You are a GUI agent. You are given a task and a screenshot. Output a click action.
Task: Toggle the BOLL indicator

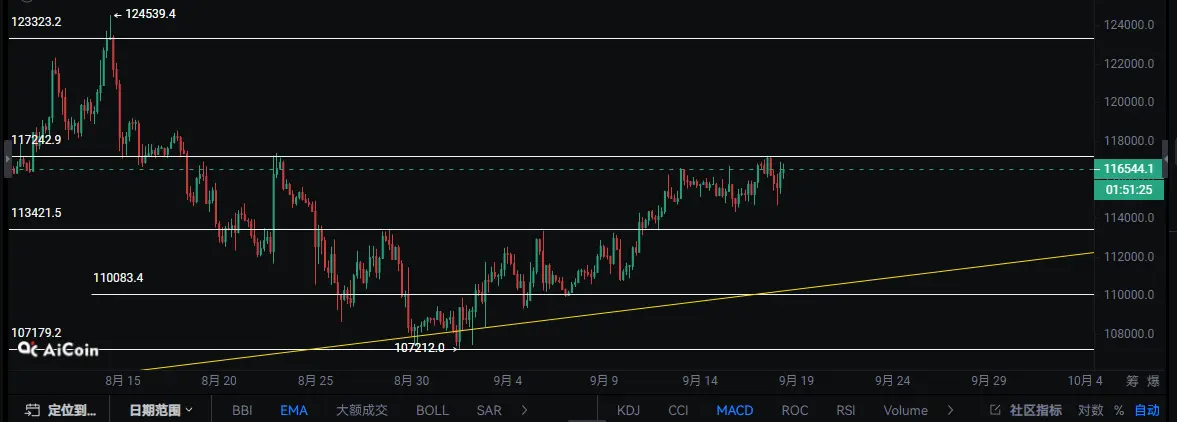(x=432, y=411)
